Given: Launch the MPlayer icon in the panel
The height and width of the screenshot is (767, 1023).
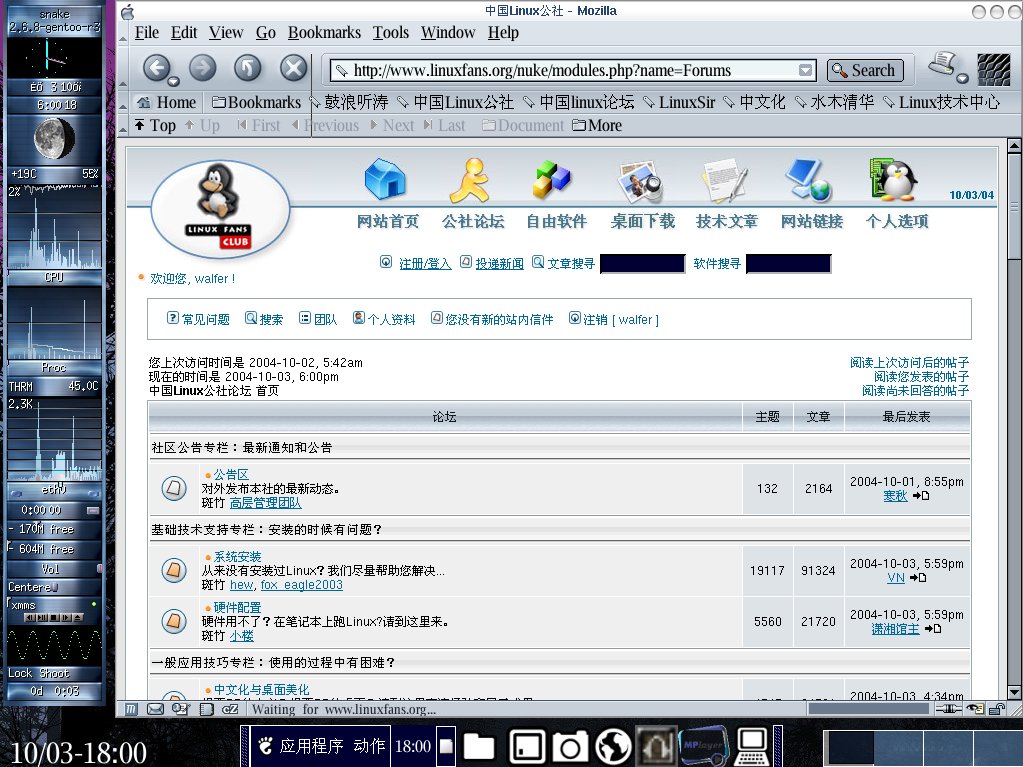Looking at the screenshot, I should tap(703, 746).
